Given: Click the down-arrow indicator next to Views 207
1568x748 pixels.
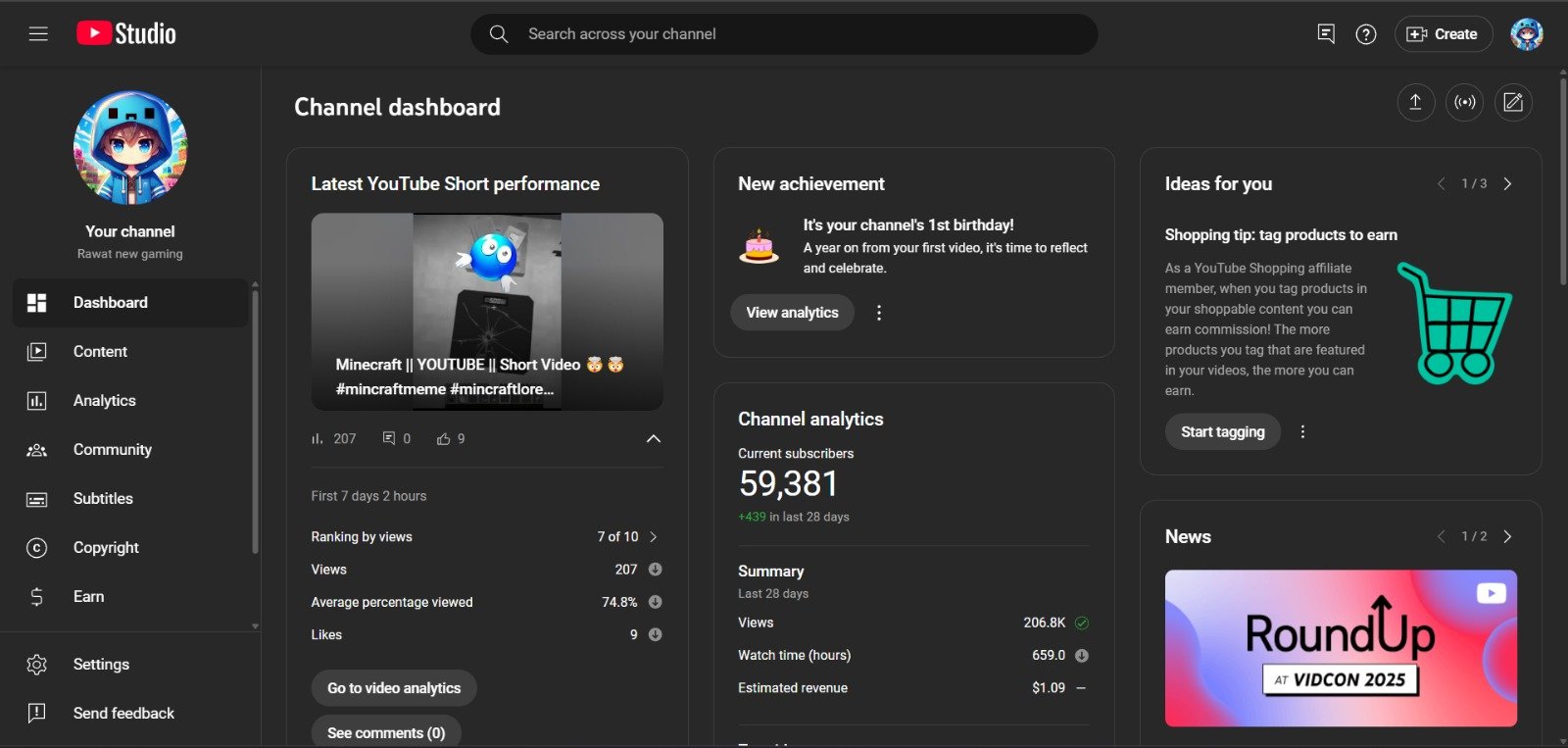Looking at the screenshot, I should pos(656,570).
